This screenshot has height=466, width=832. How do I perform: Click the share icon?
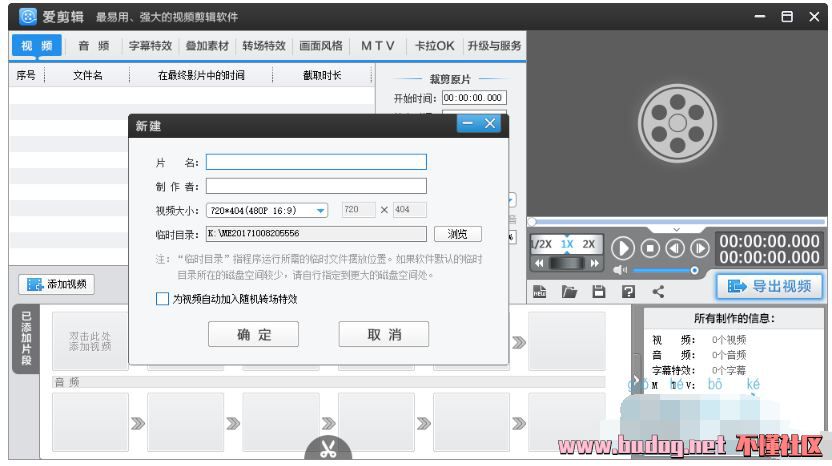pos(658,291)
